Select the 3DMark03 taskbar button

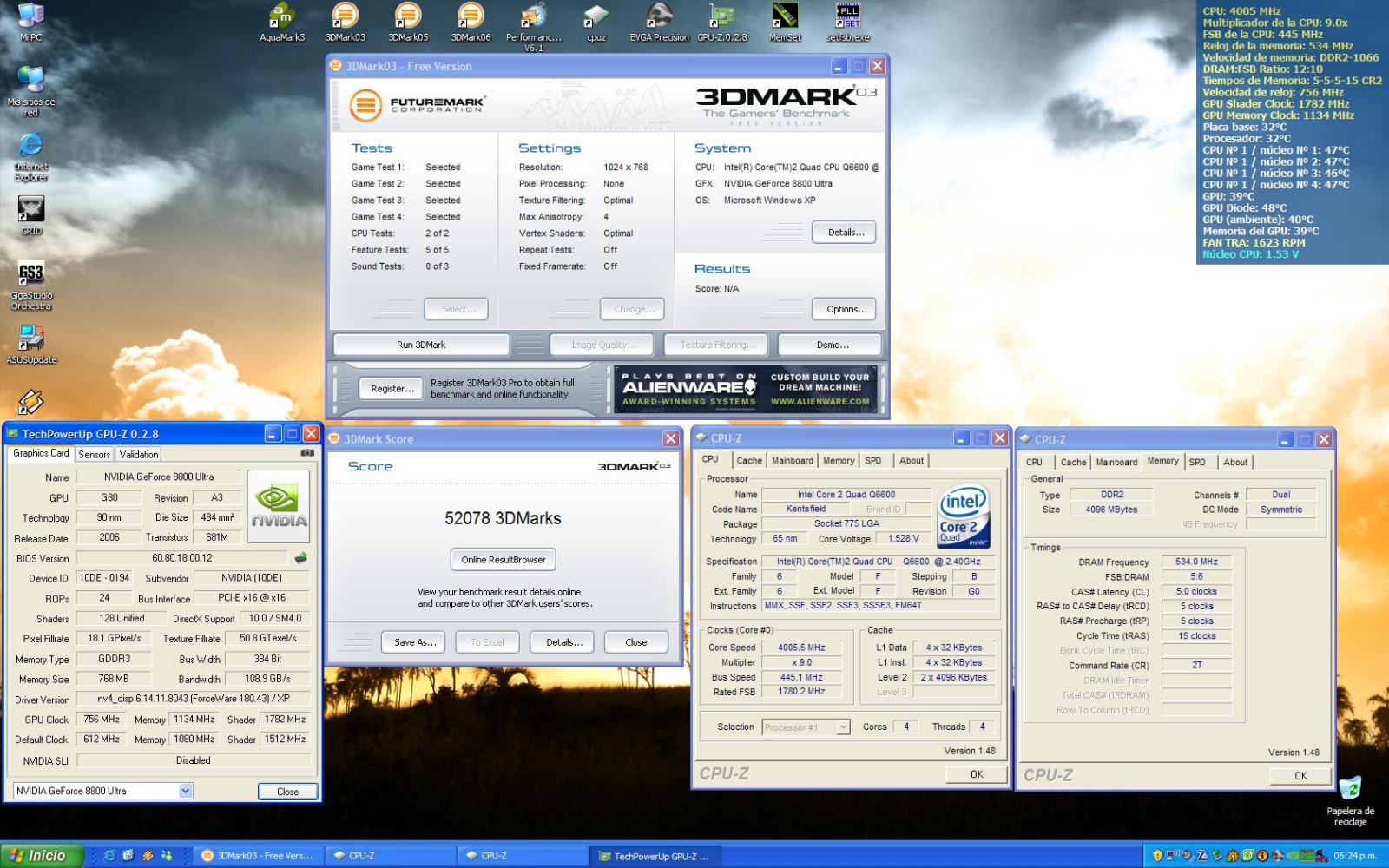tap(257, 856)
